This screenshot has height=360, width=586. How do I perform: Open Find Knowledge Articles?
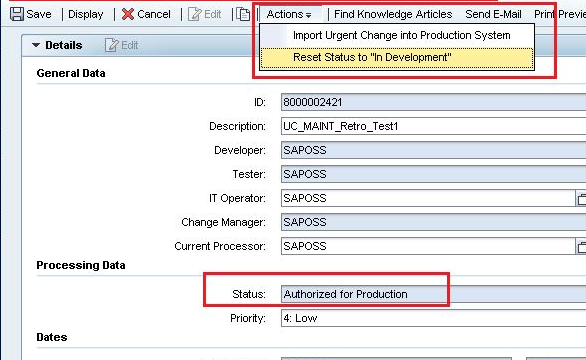[x=393, y=14]
